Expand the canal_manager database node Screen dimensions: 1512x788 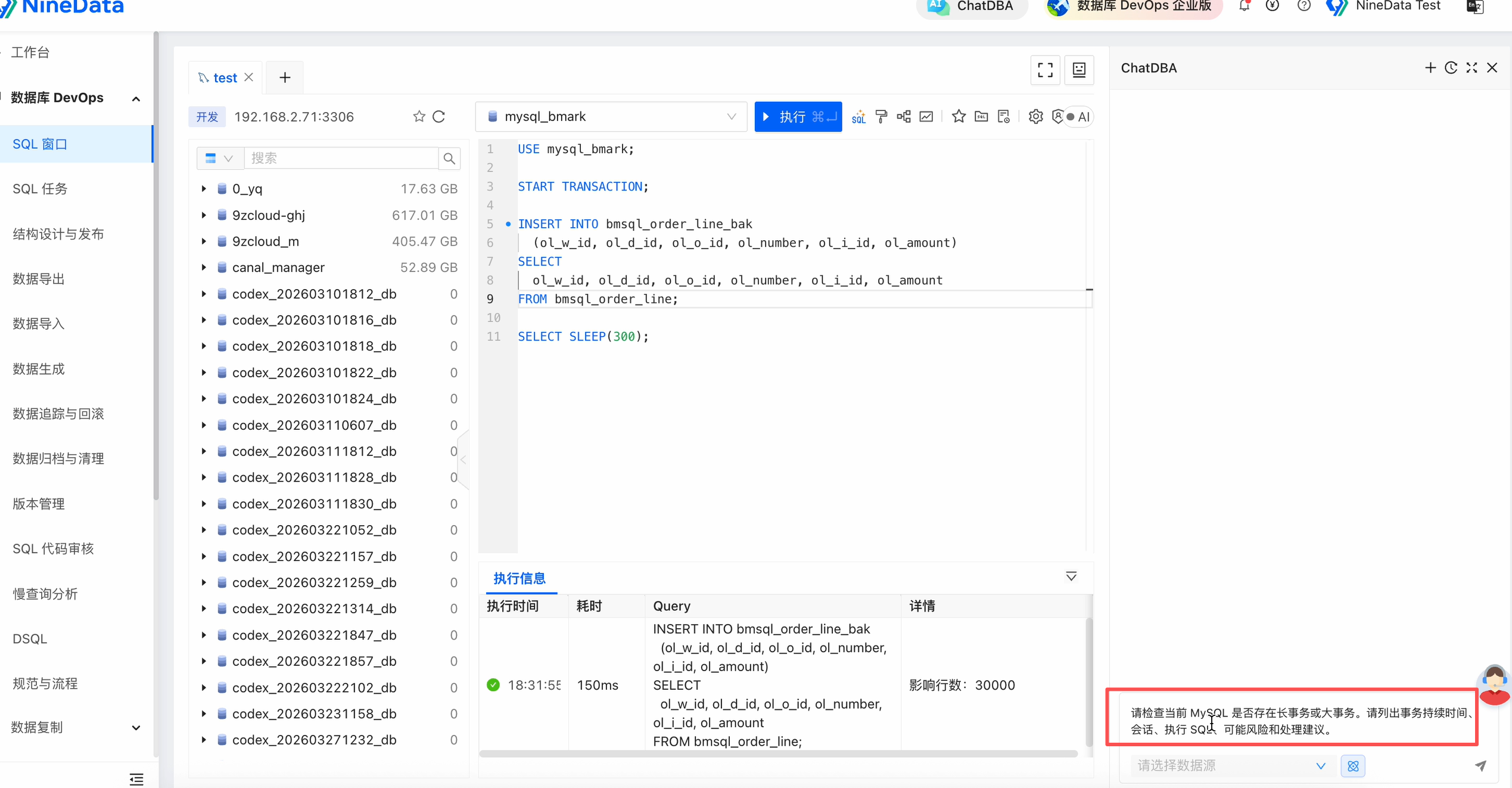click(x=204, y=268)
